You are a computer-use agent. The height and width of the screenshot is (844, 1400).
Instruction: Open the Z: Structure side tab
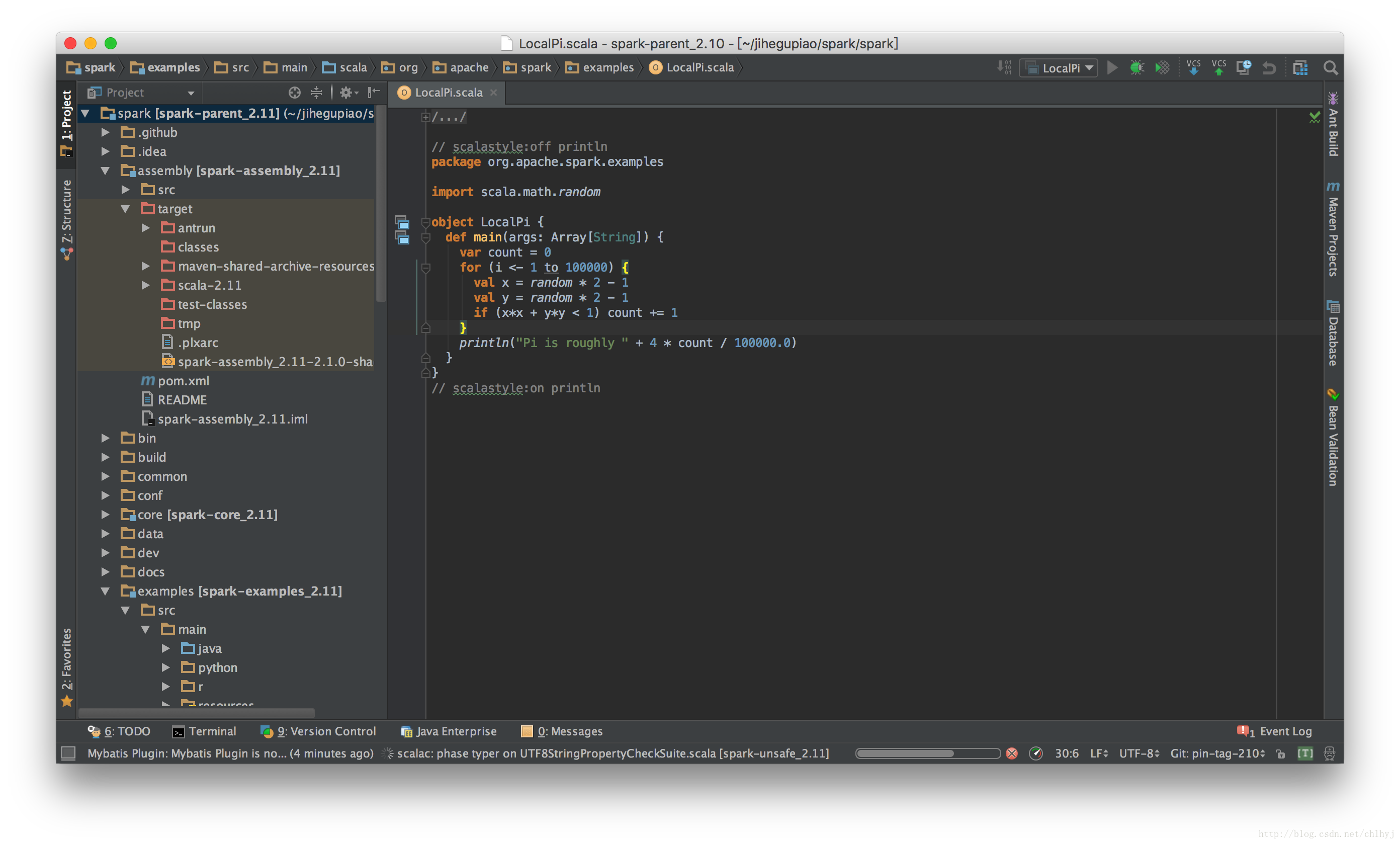tap(67, 220)
